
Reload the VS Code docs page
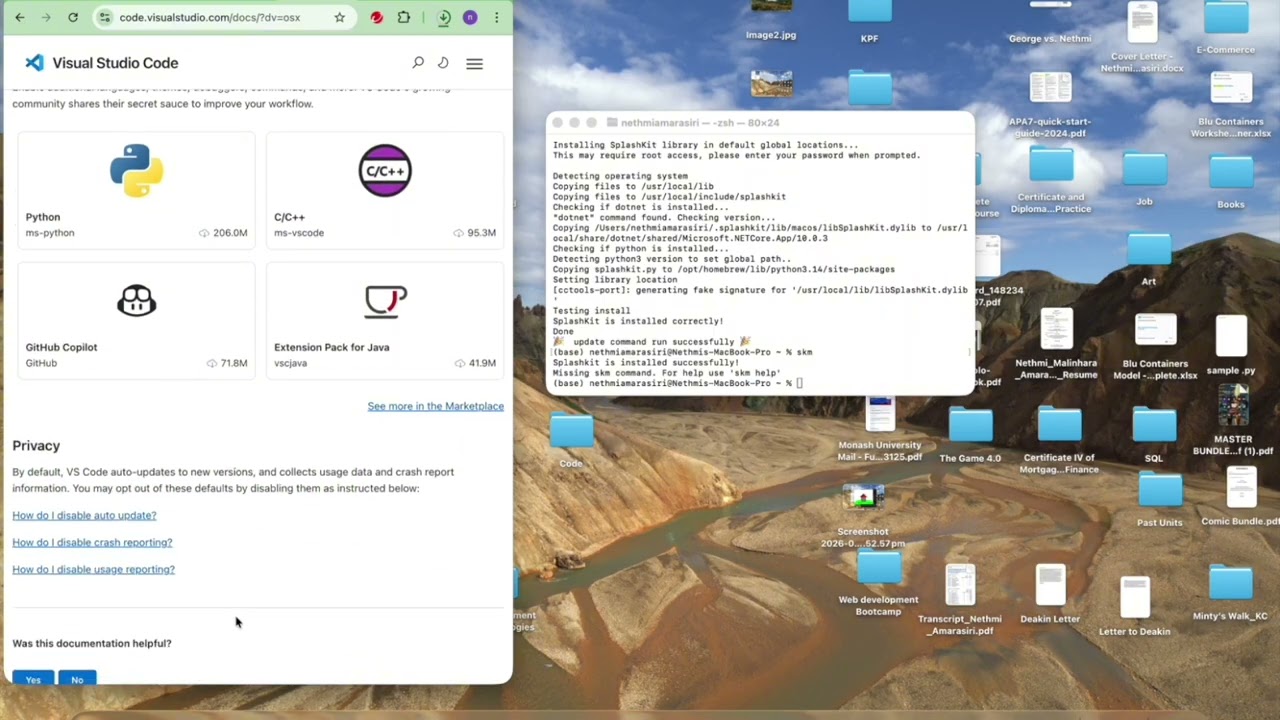[73, 17]
